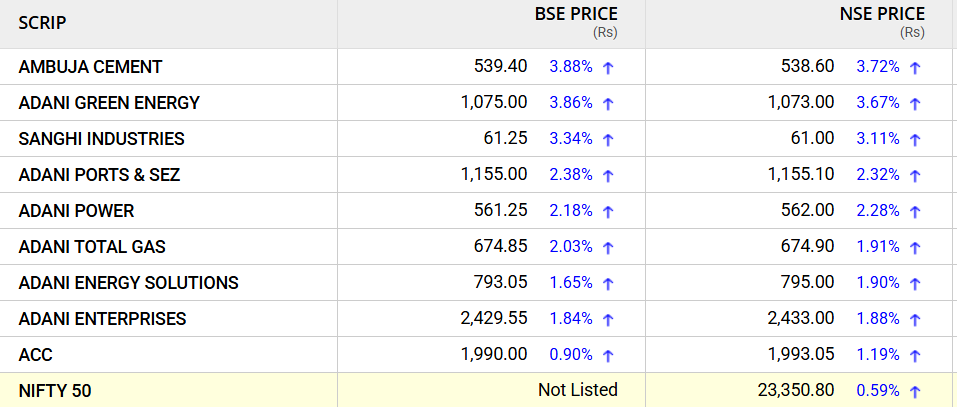Open the ADANI GREEN ENERGY scrip
The image size is (957, 407).
(109, 103)
